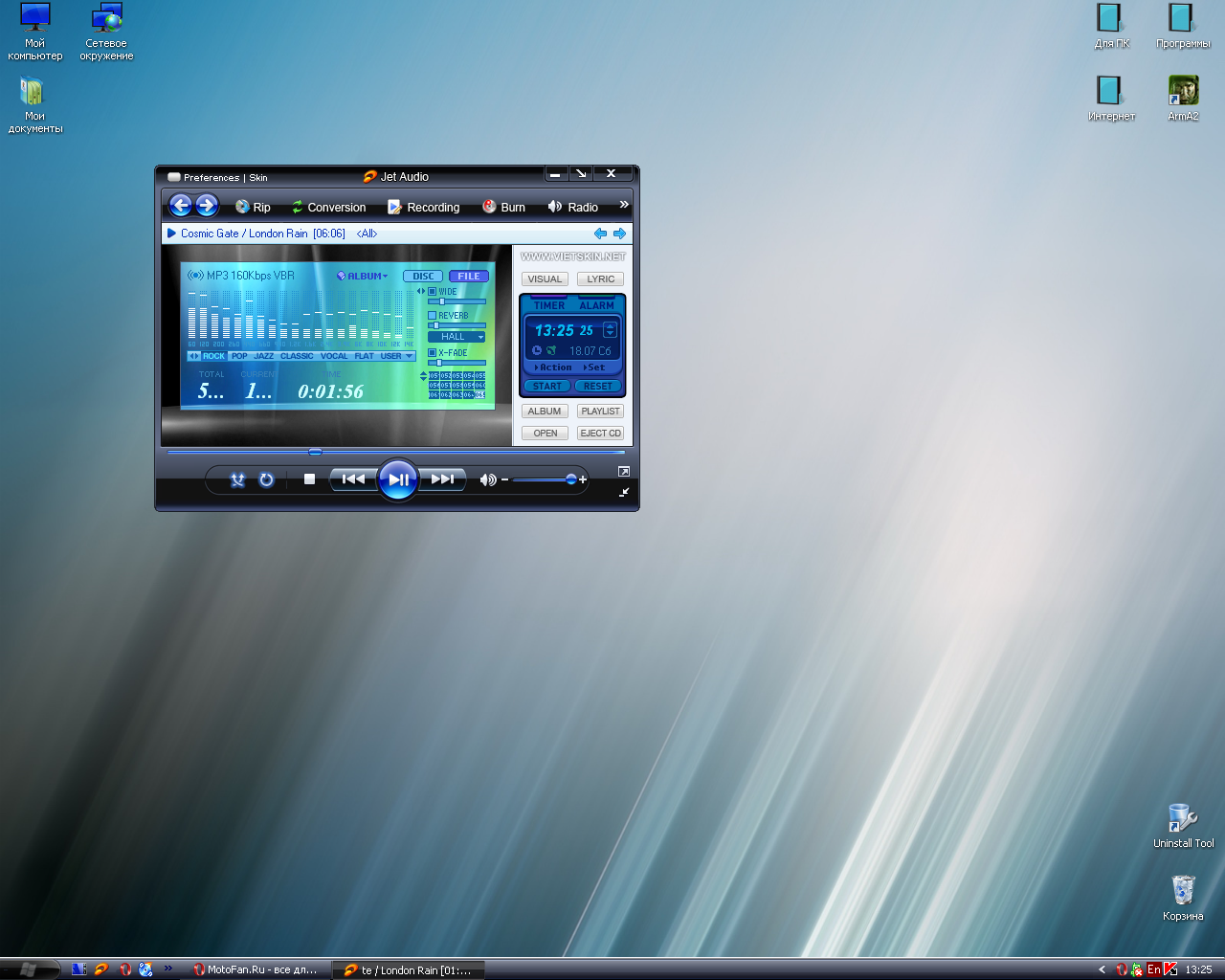Open Skin menu
Screen dimensions: 1225x980
tap(258, 178)
